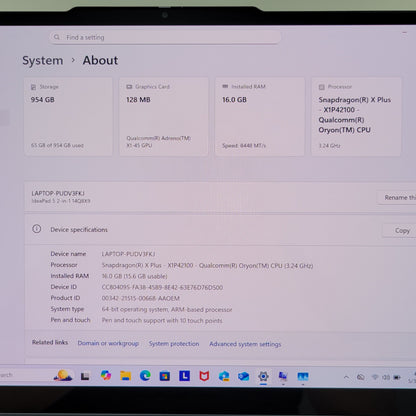Click the Settings gear icon on the taskbar
Image resolution: width=416 pixels, height=416 pixels.
(x=263, y=377)
